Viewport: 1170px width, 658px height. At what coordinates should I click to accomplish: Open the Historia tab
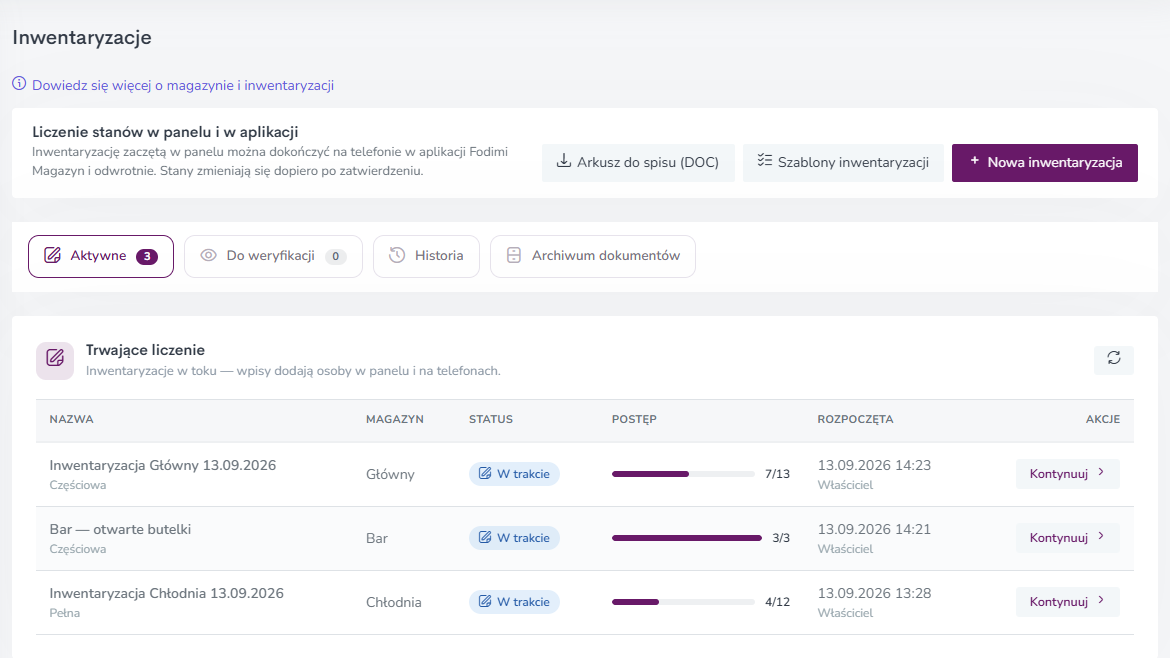tap(426, 256)
